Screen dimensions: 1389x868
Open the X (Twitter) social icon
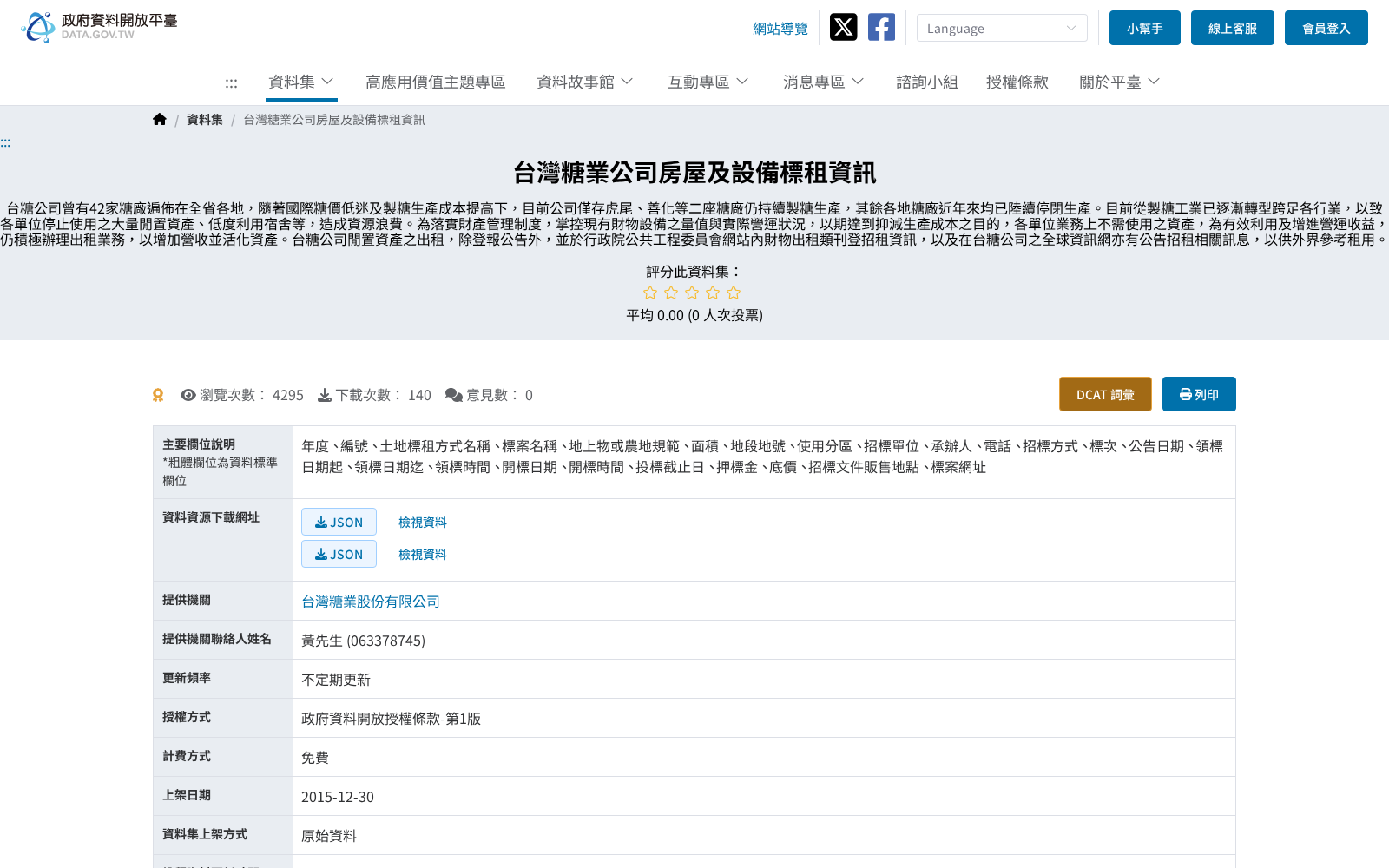click(843, 27)
